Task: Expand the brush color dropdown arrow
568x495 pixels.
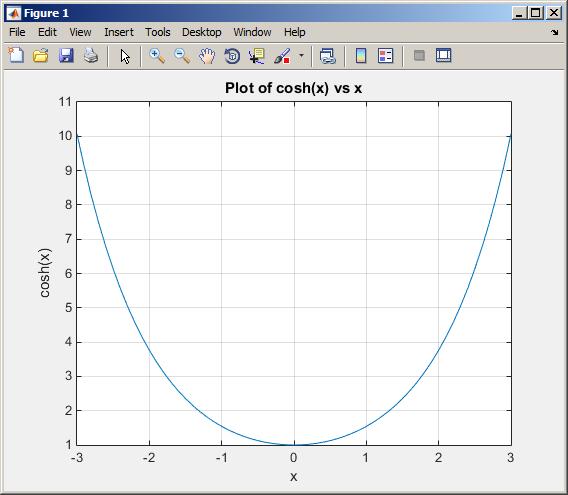Action: point(301,56)
